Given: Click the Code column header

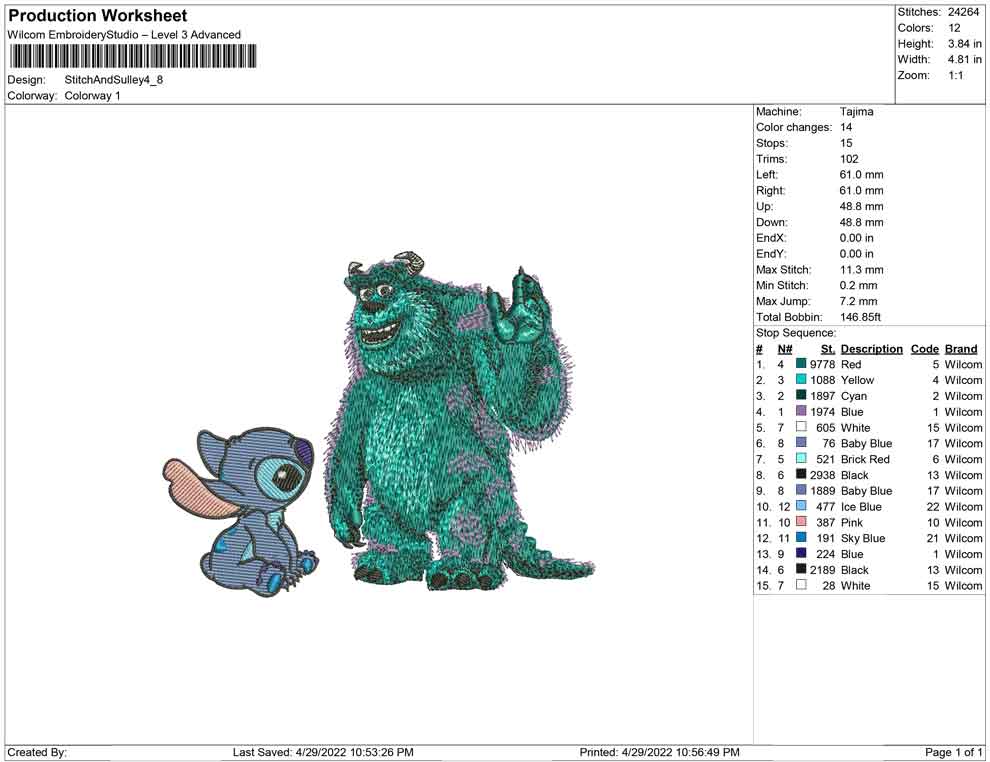Looking at the screenshot, I should coord(924,349).
